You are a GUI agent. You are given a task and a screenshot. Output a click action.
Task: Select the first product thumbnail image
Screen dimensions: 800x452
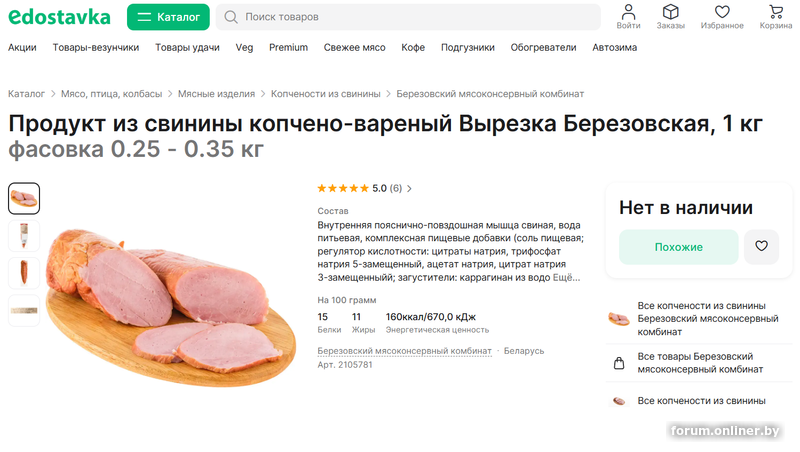[x=24, y=198]
